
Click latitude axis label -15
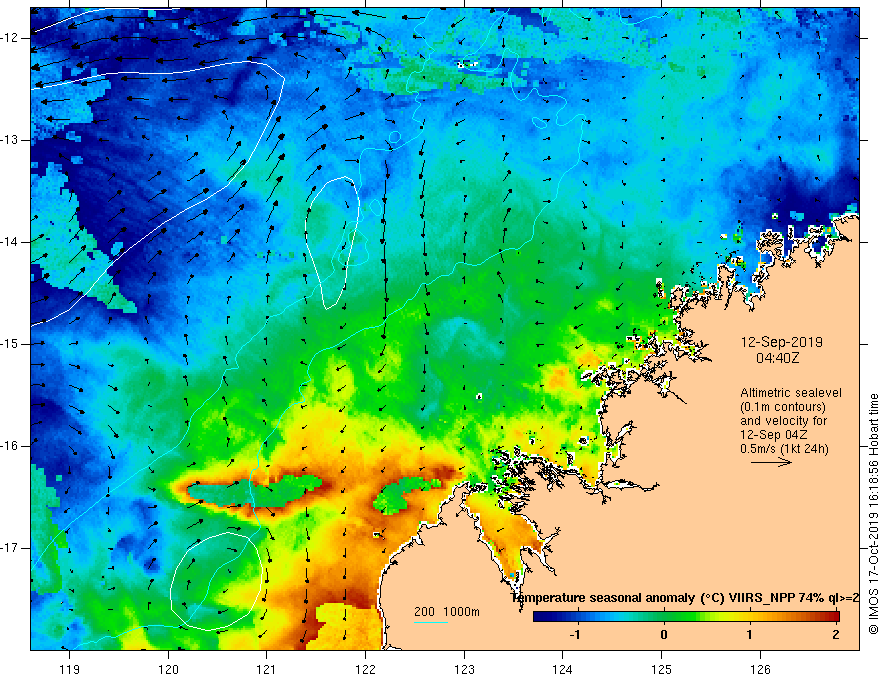(x=10, y=344)
